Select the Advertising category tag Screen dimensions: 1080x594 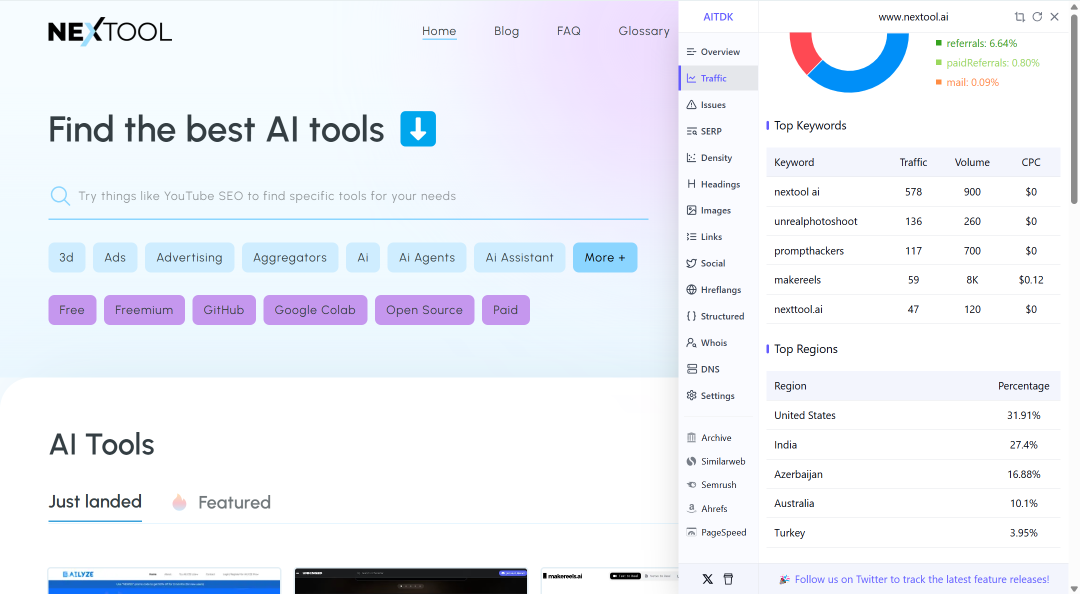[x=189, y=257]
